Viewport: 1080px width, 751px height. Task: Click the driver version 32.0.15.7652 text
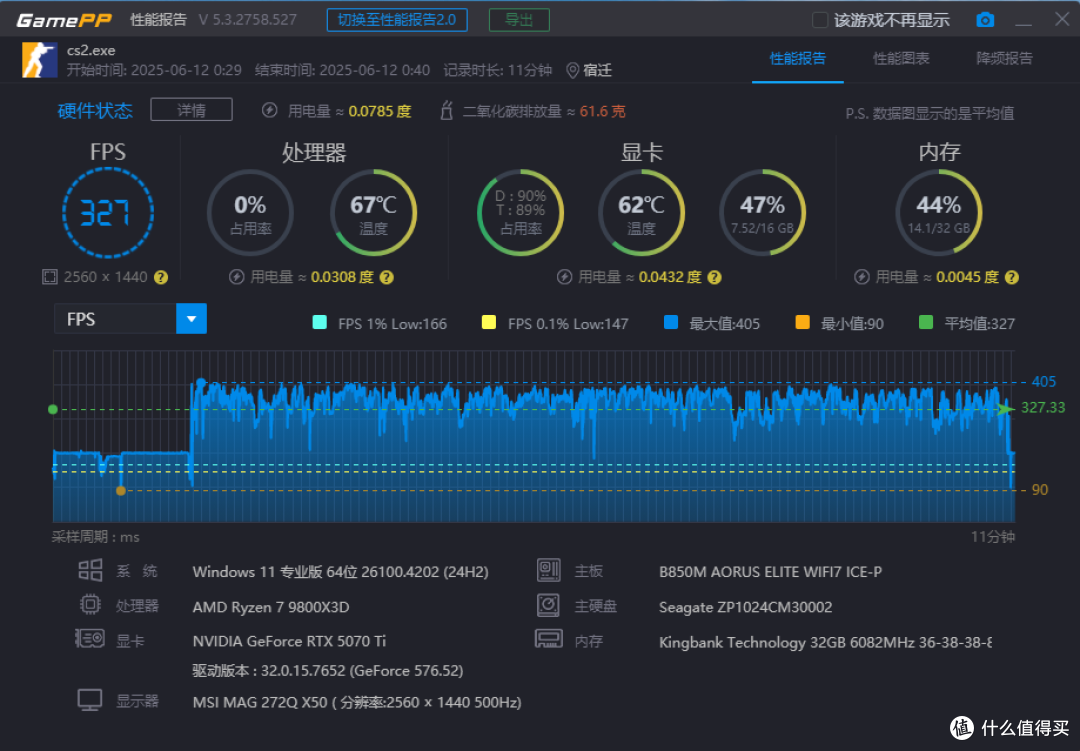327,670
